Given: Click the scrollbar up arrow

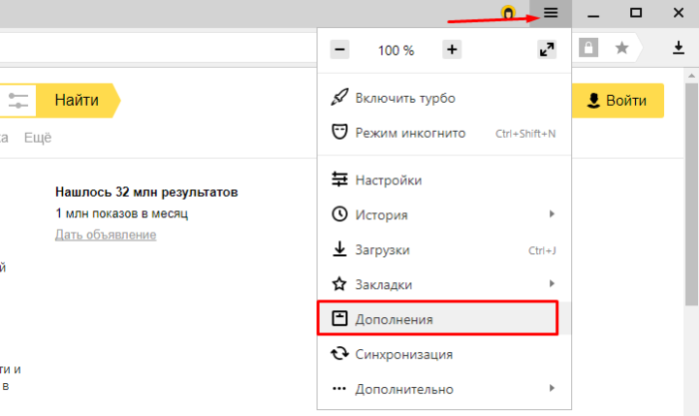Looking at the screenshot, I should pyautogui.click(x=691, y=76).
